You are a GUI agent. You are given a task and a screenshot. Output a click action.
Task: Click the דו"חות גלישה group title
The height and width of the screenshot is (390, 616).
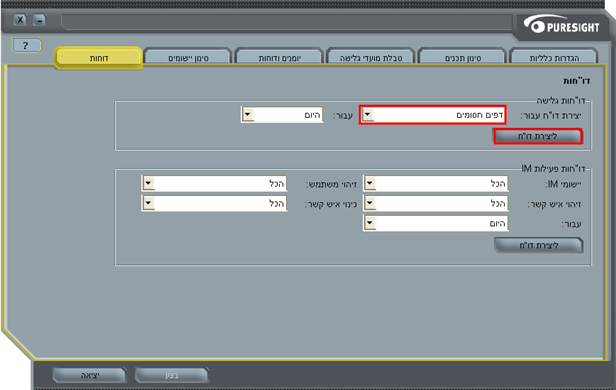561,101
